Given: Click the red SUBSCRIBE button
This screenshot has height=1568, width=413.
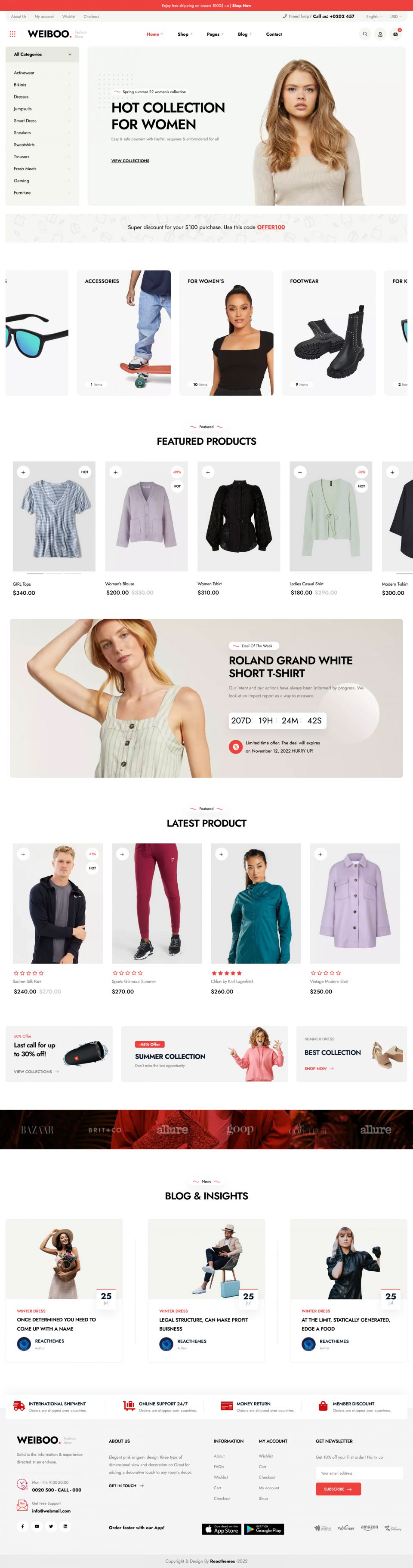Looking at the screenshot, I should coord(338,1489).
